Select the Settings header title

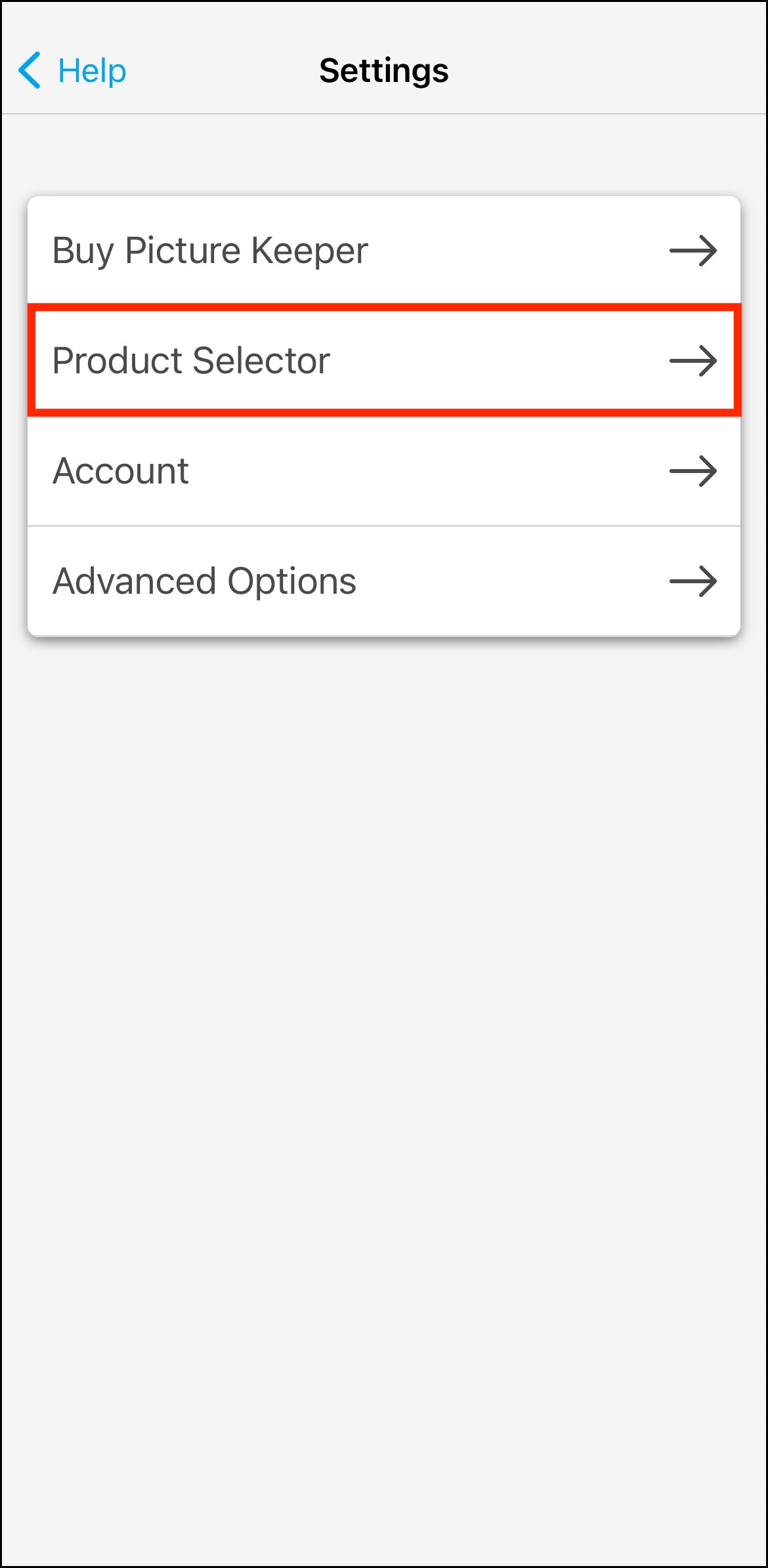384,70
